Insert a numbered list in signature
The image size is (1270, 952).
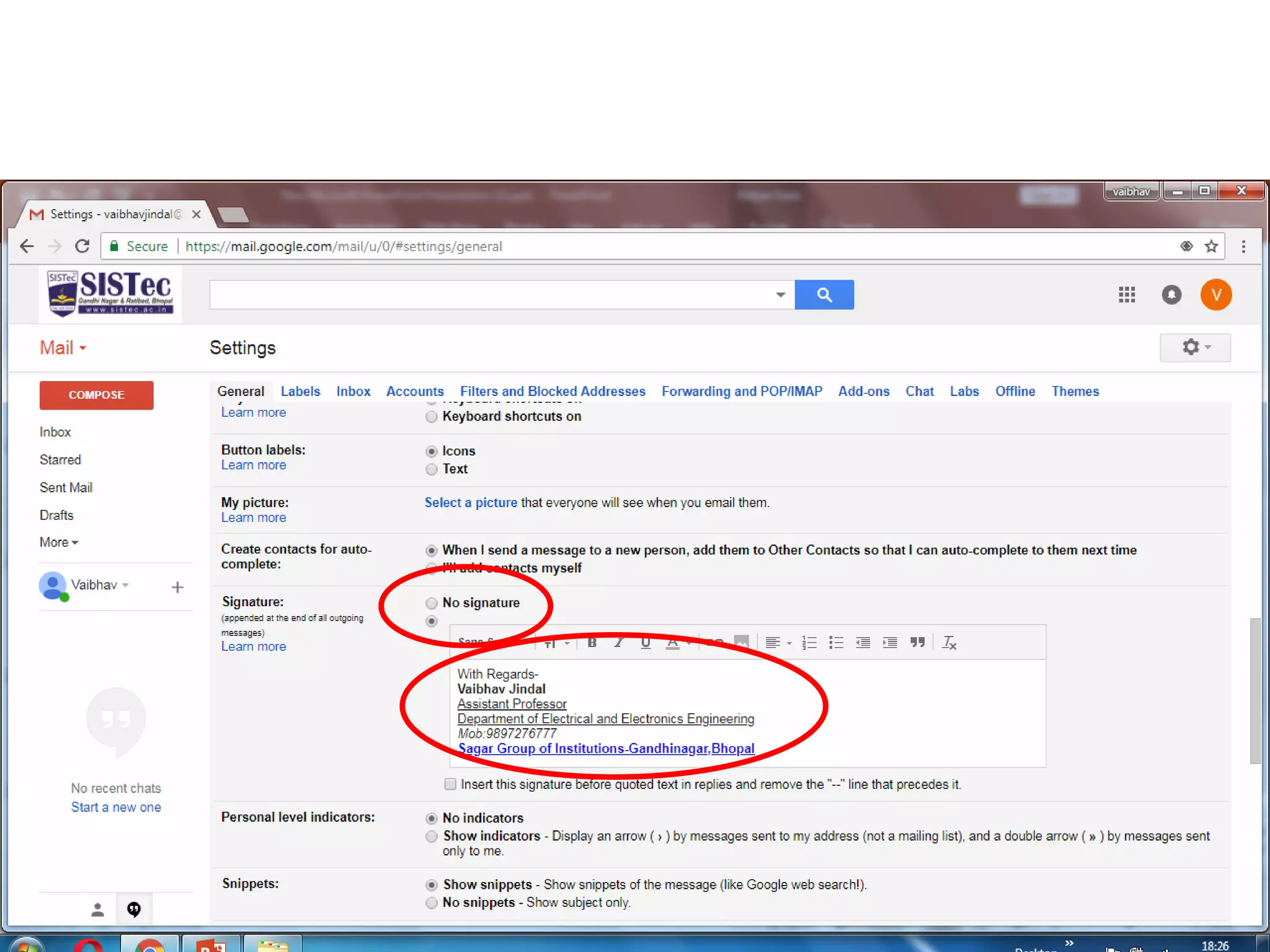[x=809, y=643]
